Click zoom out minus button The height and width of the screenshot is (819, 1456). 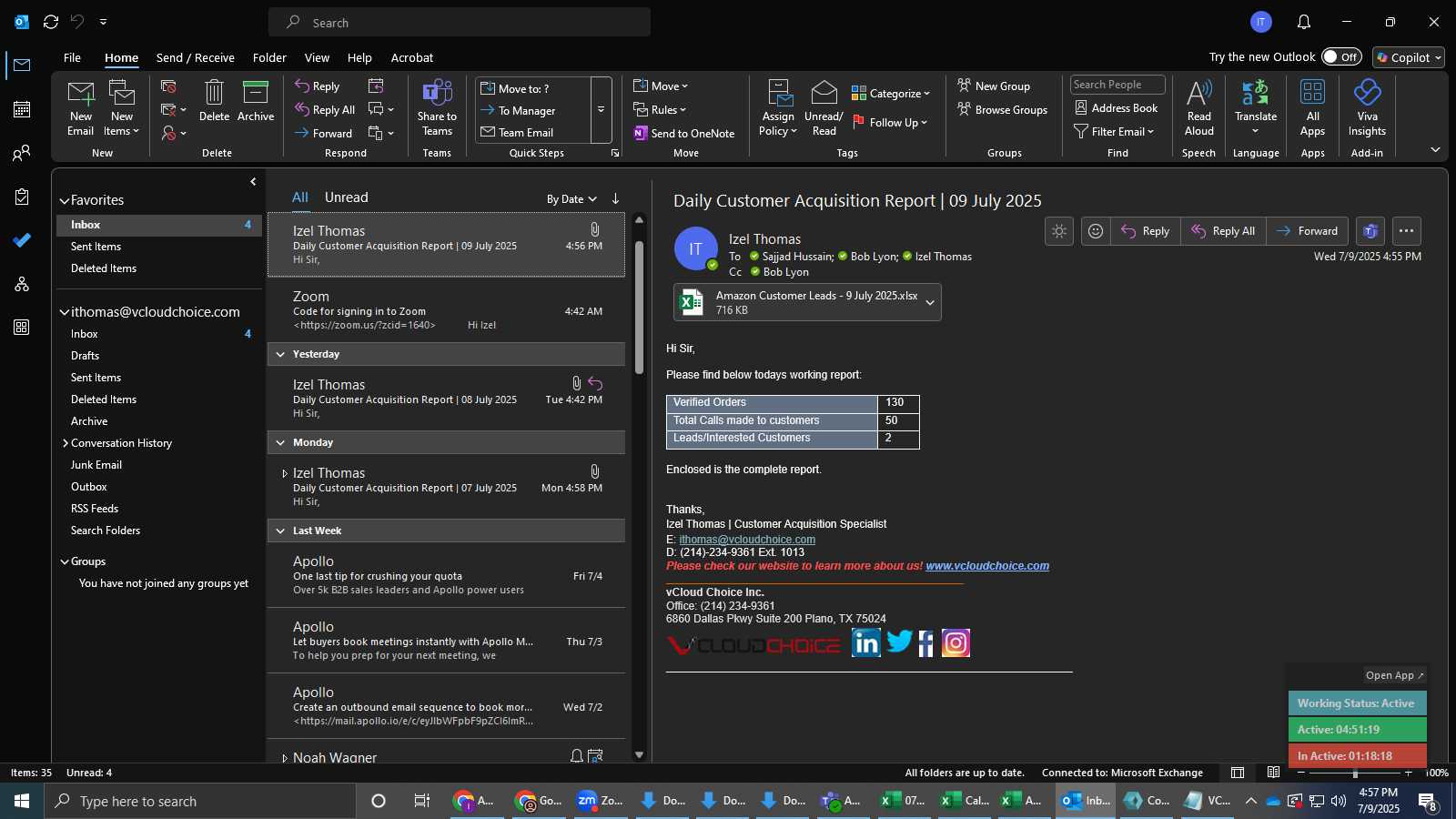1301,773
